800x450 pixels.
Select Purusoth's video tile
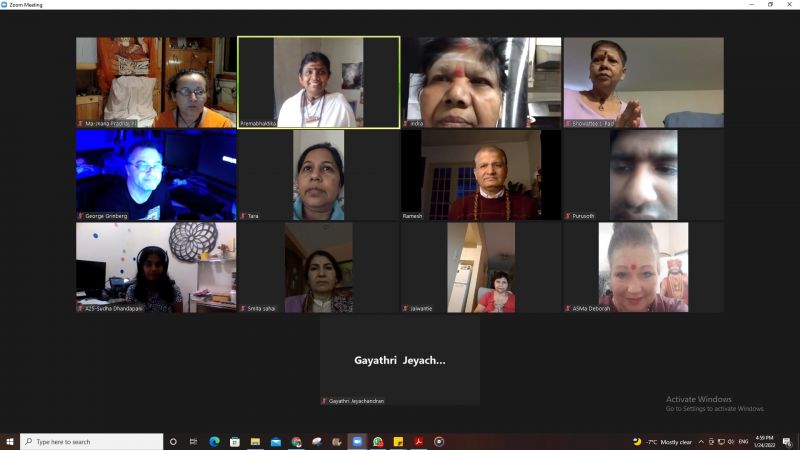[643, 174]
